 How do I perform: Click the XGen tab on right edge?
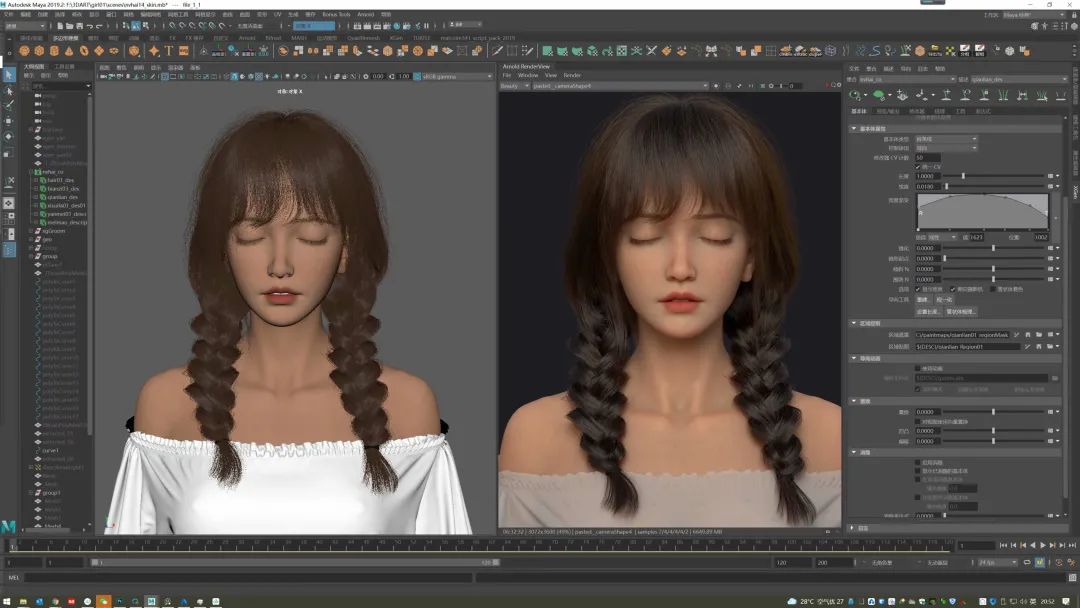click(x=1075, y=189)
